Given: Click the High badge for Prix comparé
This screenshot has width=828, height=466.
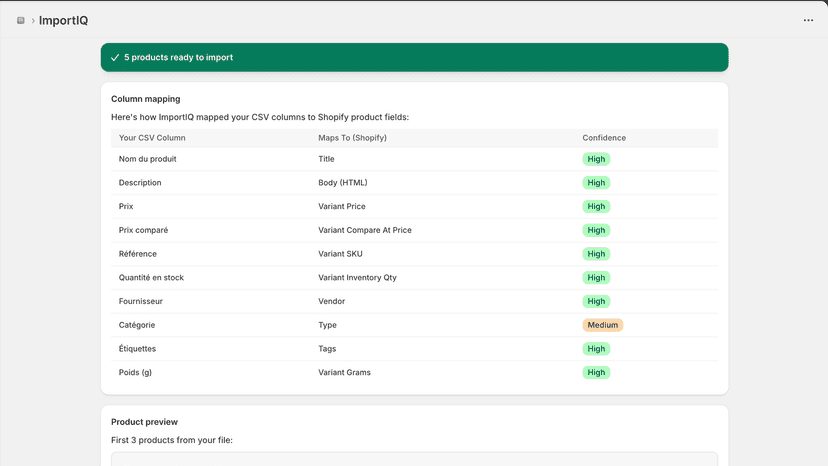Looking at the screenshot, I should [x=596, y=230].
